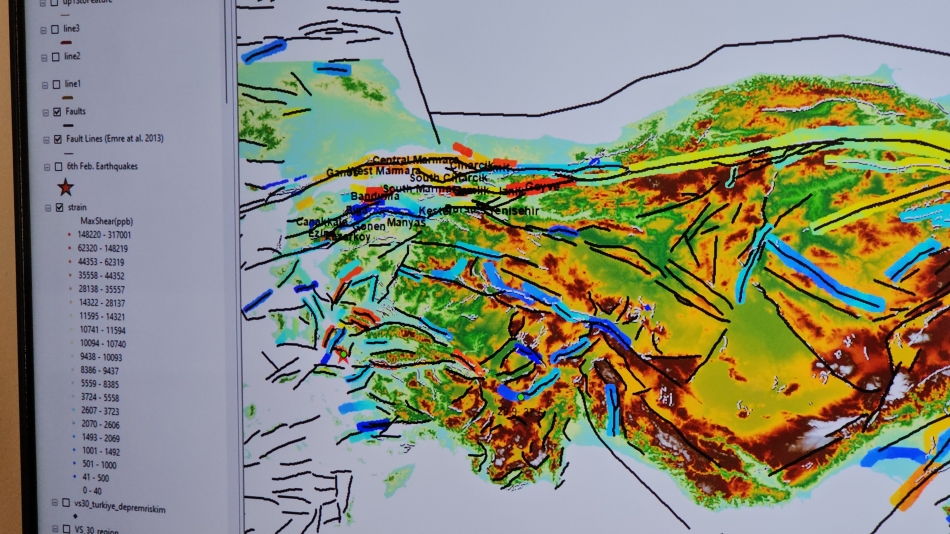Collapse the line3 layer legend
This screenshot has width=950, height=534.
(x=43, y=30)
